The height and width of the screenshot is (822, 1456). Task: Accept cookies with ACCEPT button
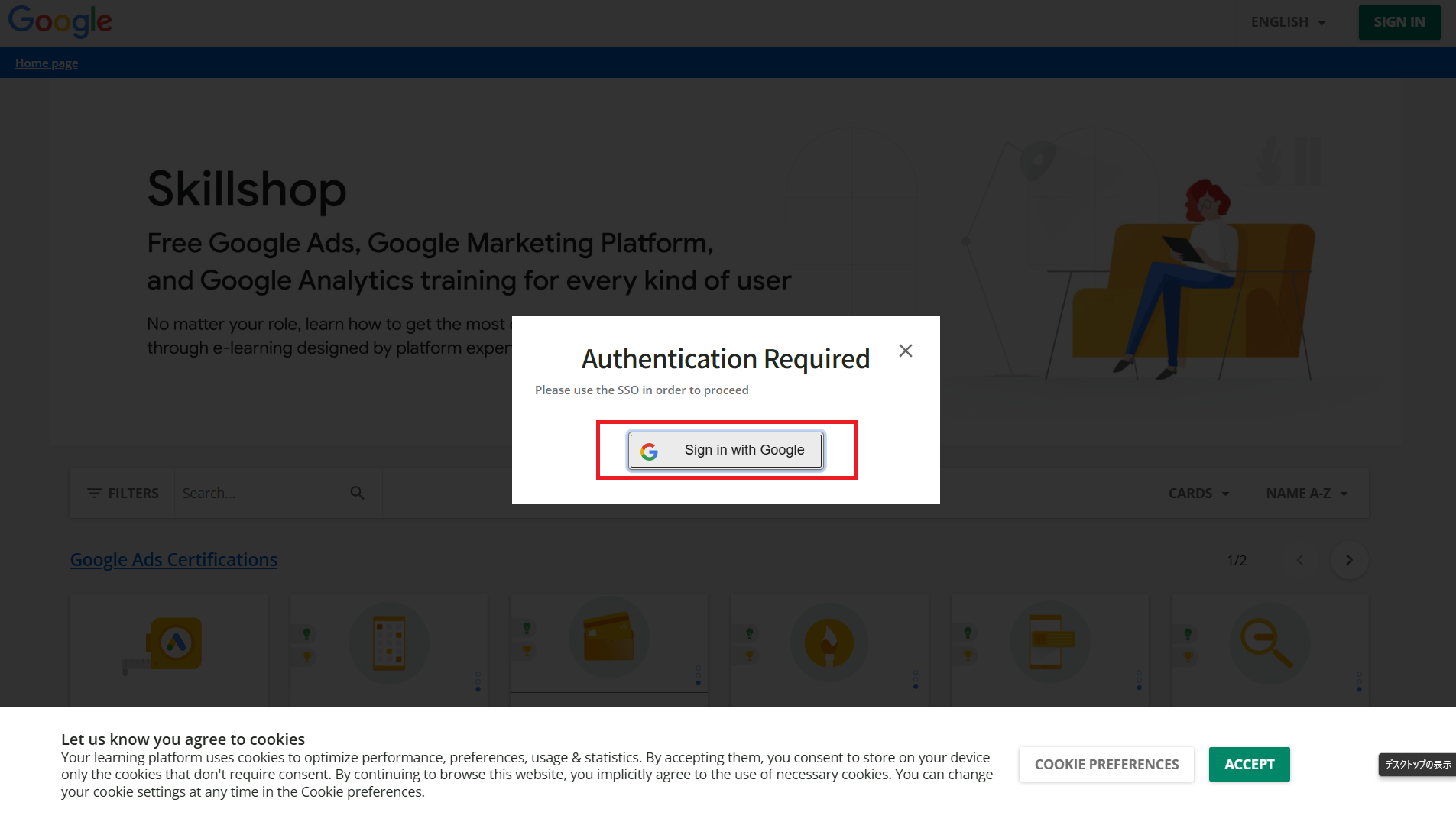pos(1249,764)
